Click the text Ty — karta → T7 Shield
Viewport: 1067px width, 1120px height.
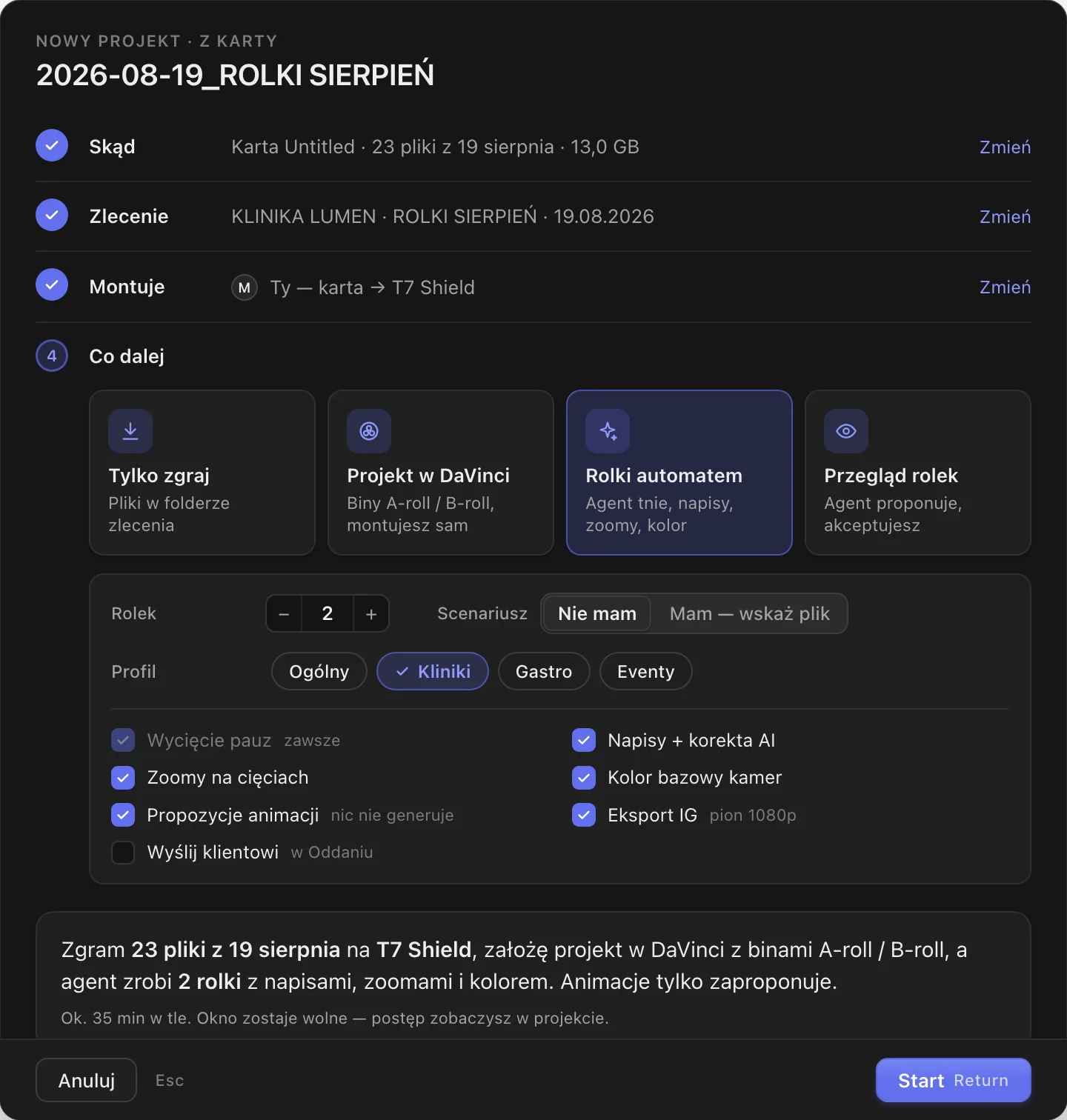coord(373,287)
